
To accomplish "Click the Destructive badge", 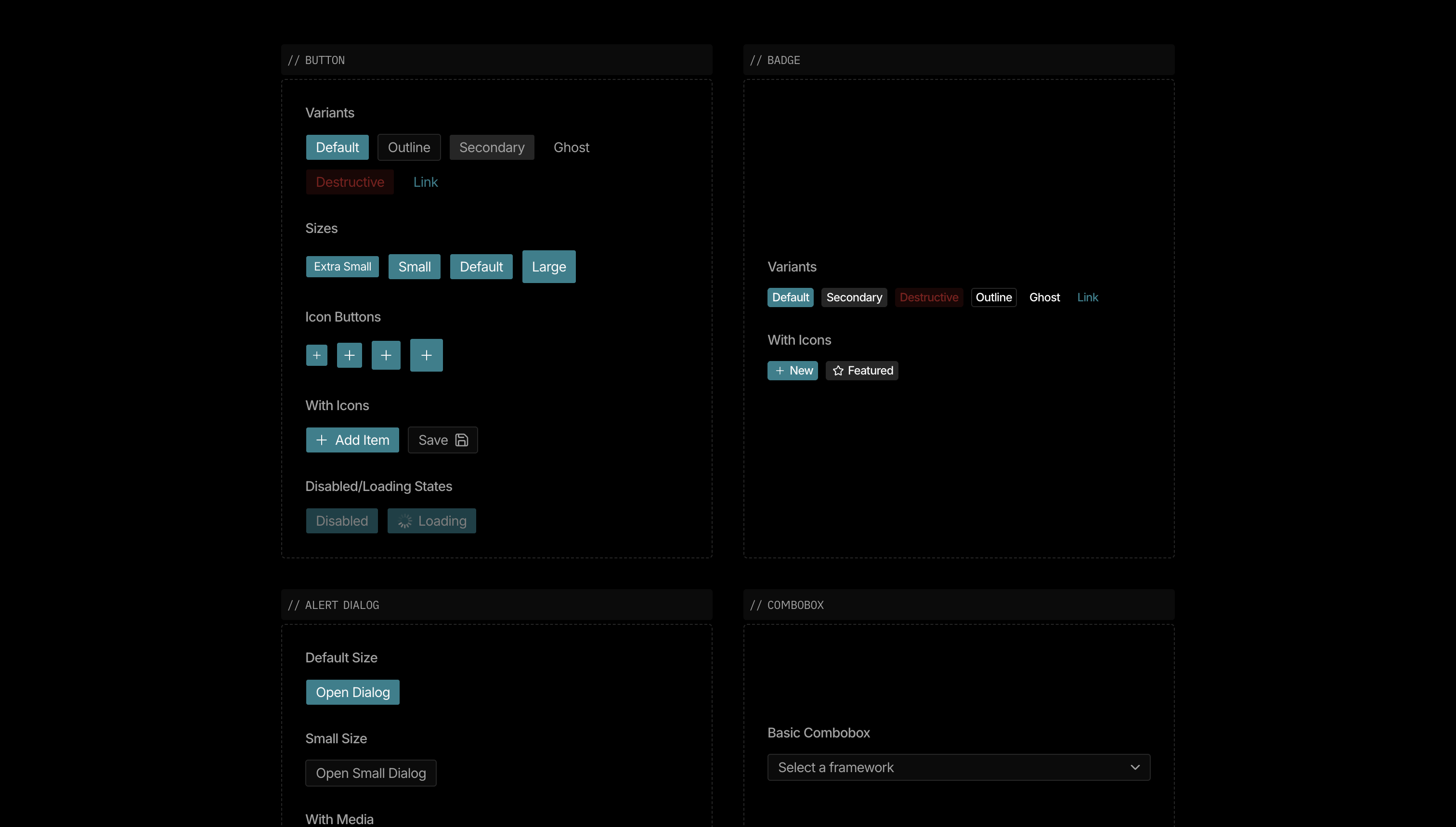I will (929, 297).
